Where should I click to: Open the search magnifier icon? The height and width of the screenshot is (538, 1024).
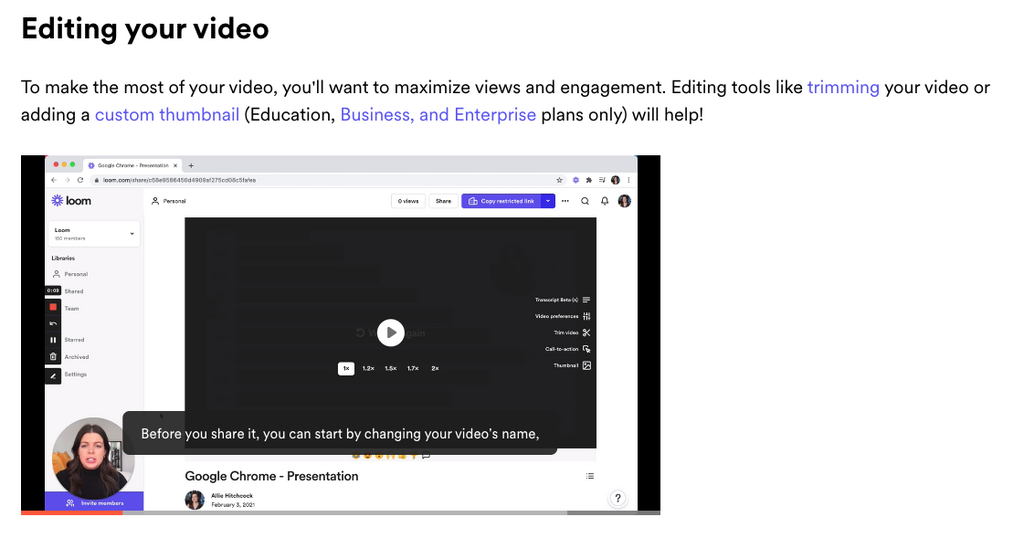coord(585,201)
